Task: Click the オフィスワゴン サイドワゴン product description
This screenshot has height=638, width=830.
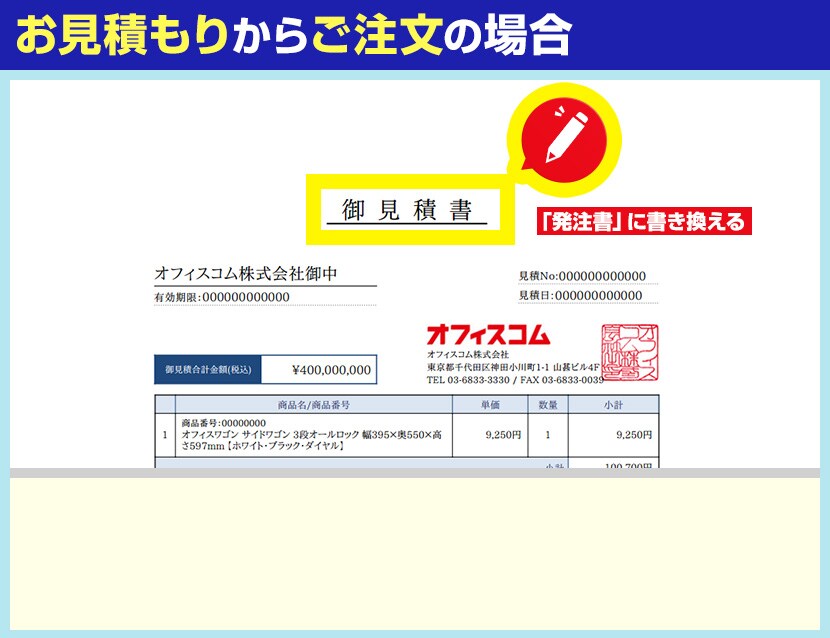Action: (x=311, y=440)
